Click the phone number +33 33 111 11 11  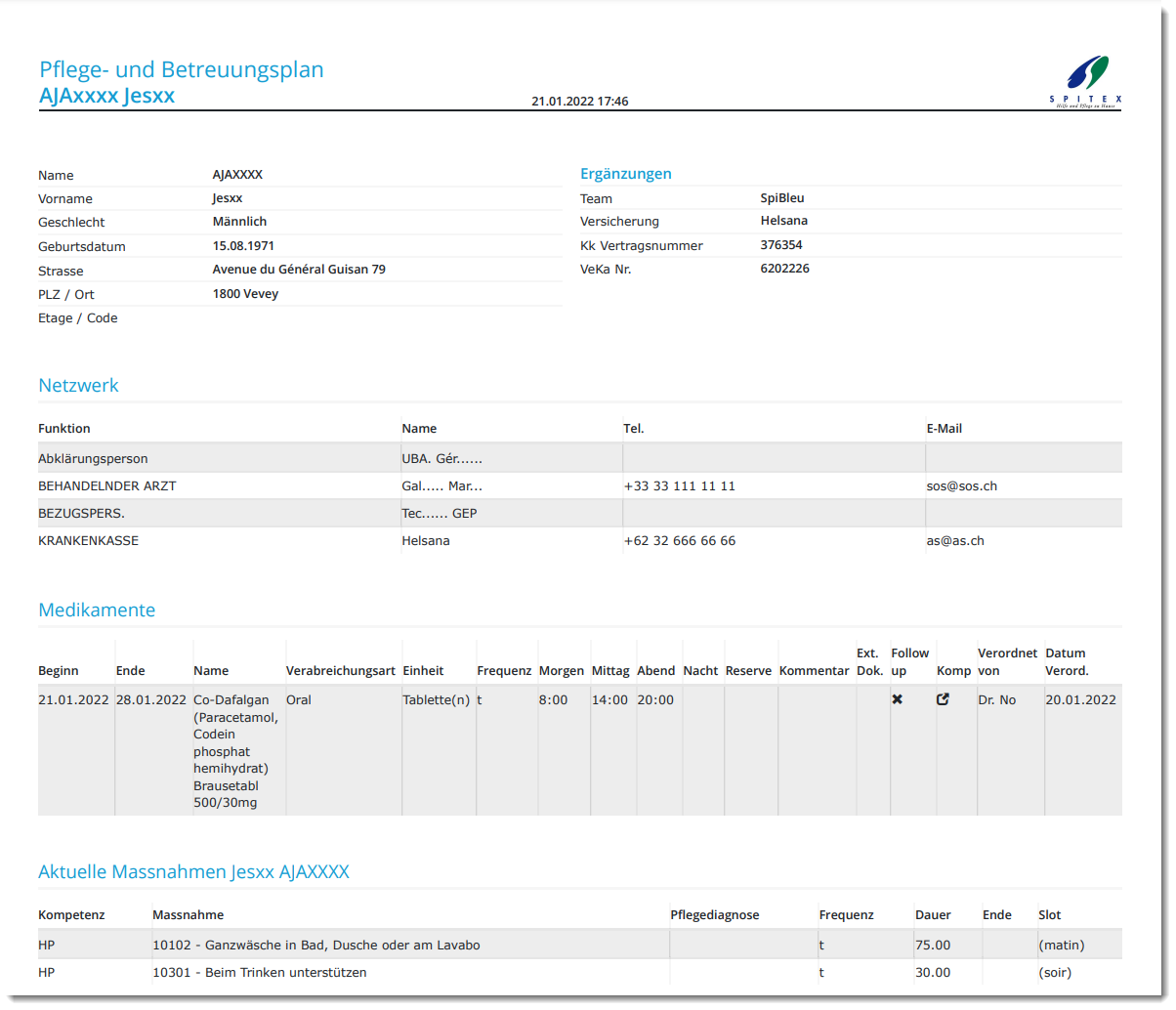tap(679, 485)
